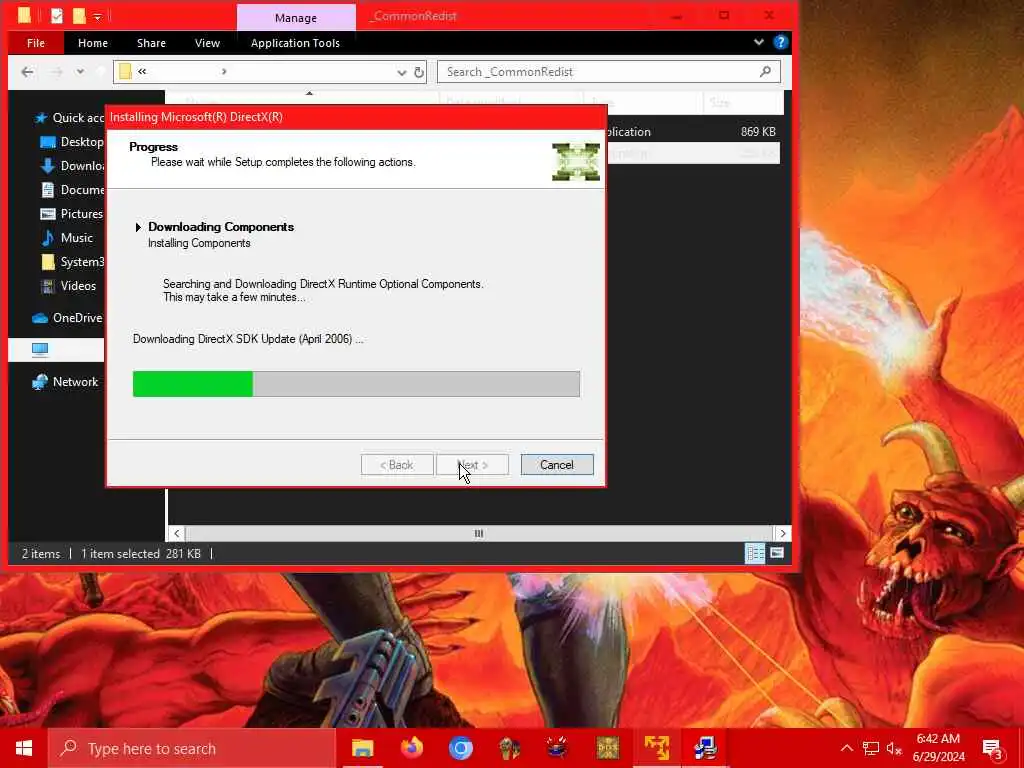Open the Windows Start menu
The height and width of the screenshot is (768, 1024).
coord(24,748)
